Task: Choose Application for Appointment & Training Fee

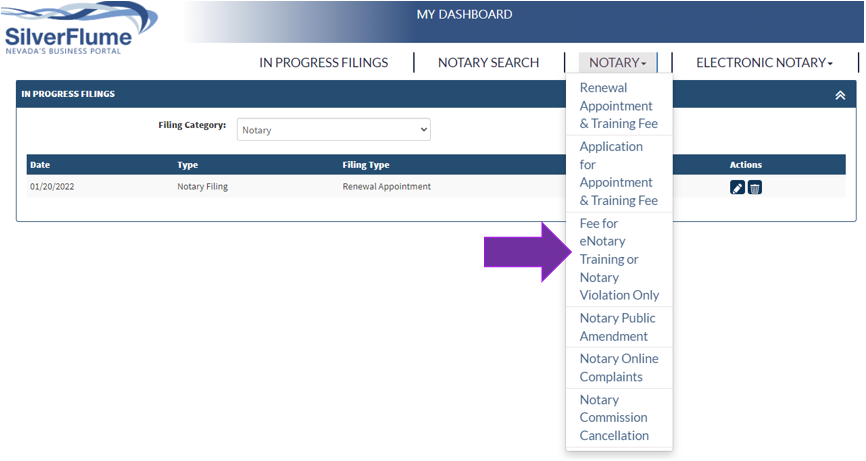Action: [x=617, y=173]
